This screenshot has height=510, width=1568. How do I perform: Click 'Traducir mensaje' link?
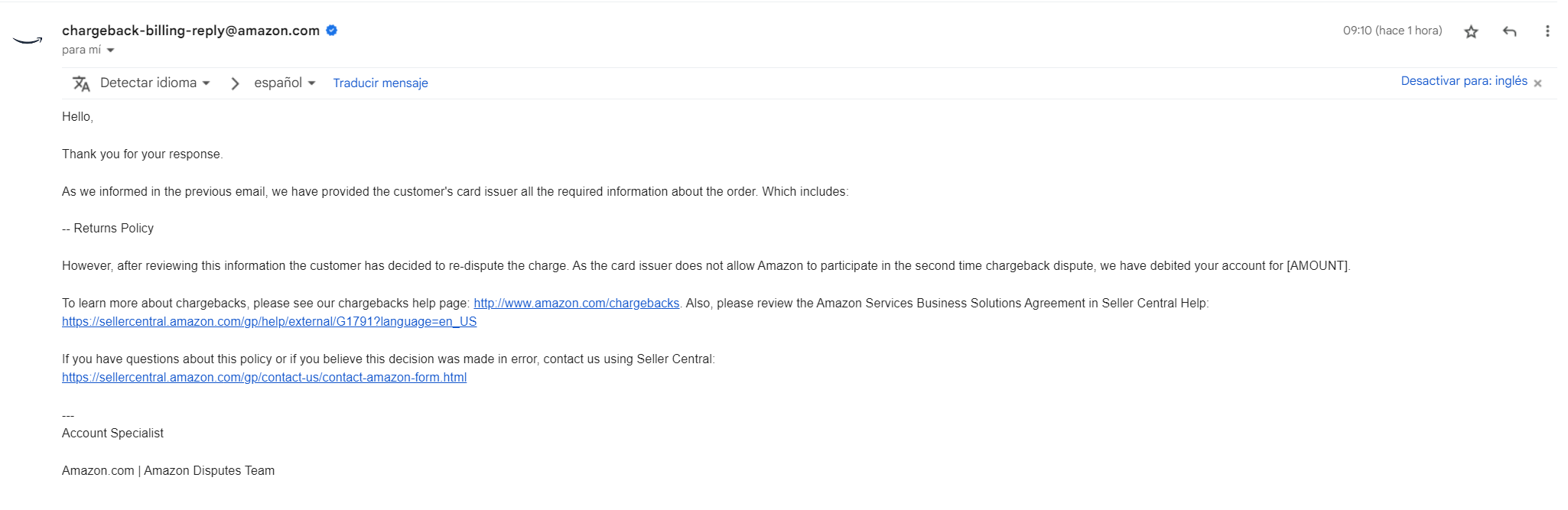point(380,83)
